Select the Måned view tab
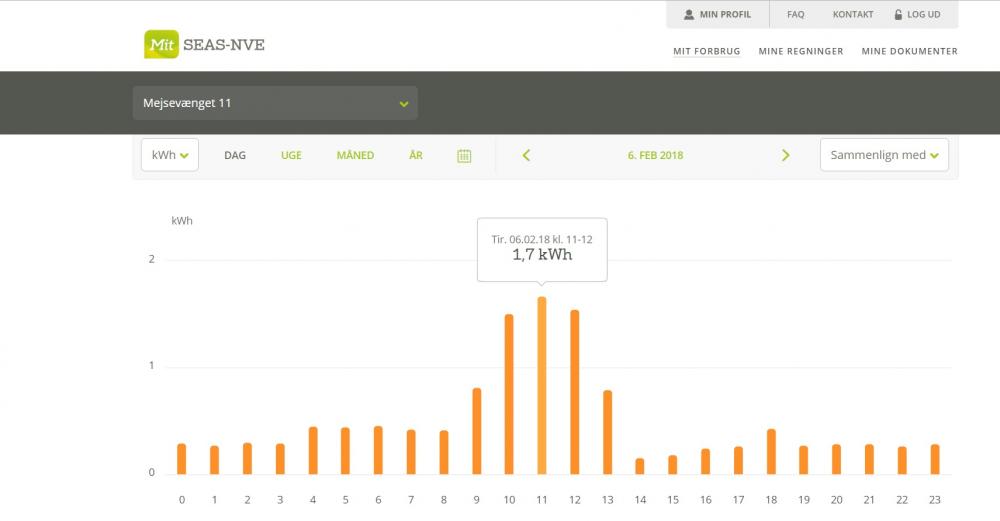 [355, 155]
